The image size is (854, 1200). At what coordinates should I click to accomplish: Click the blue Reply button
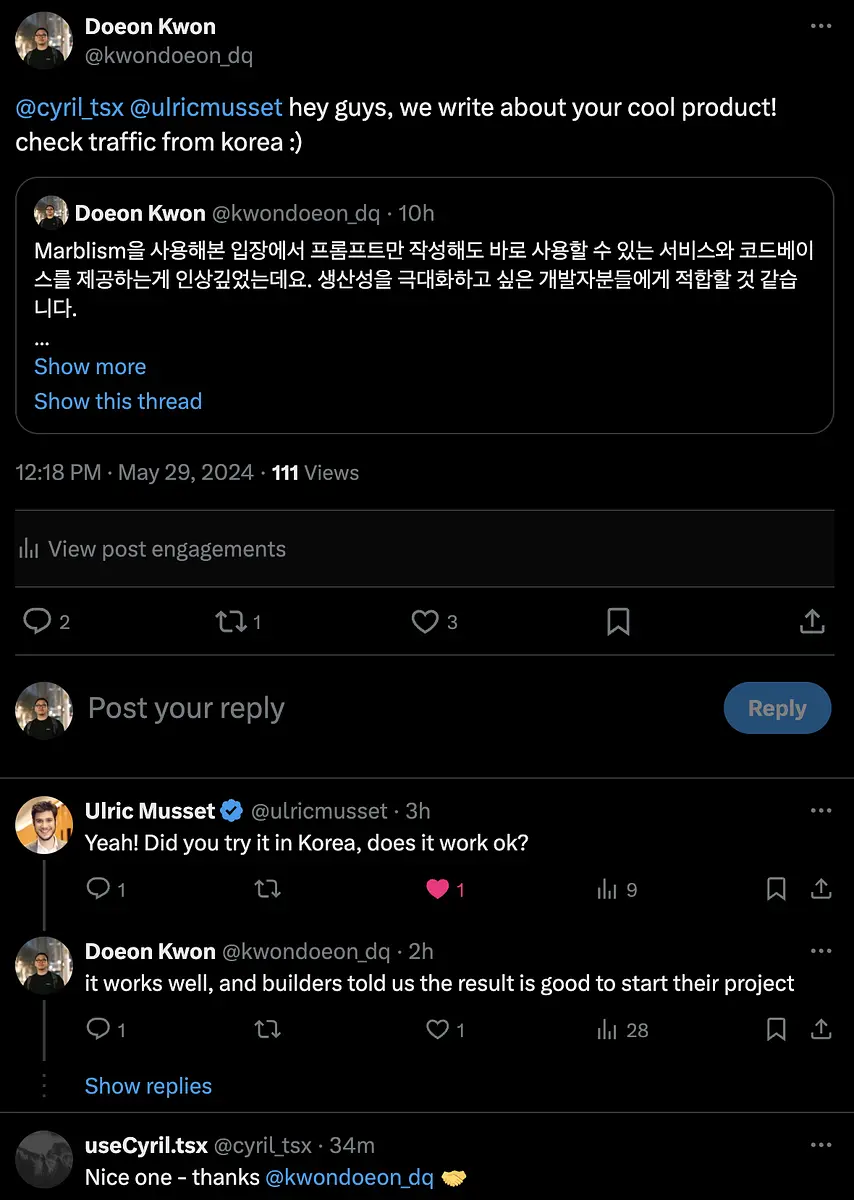click(777, 708)
